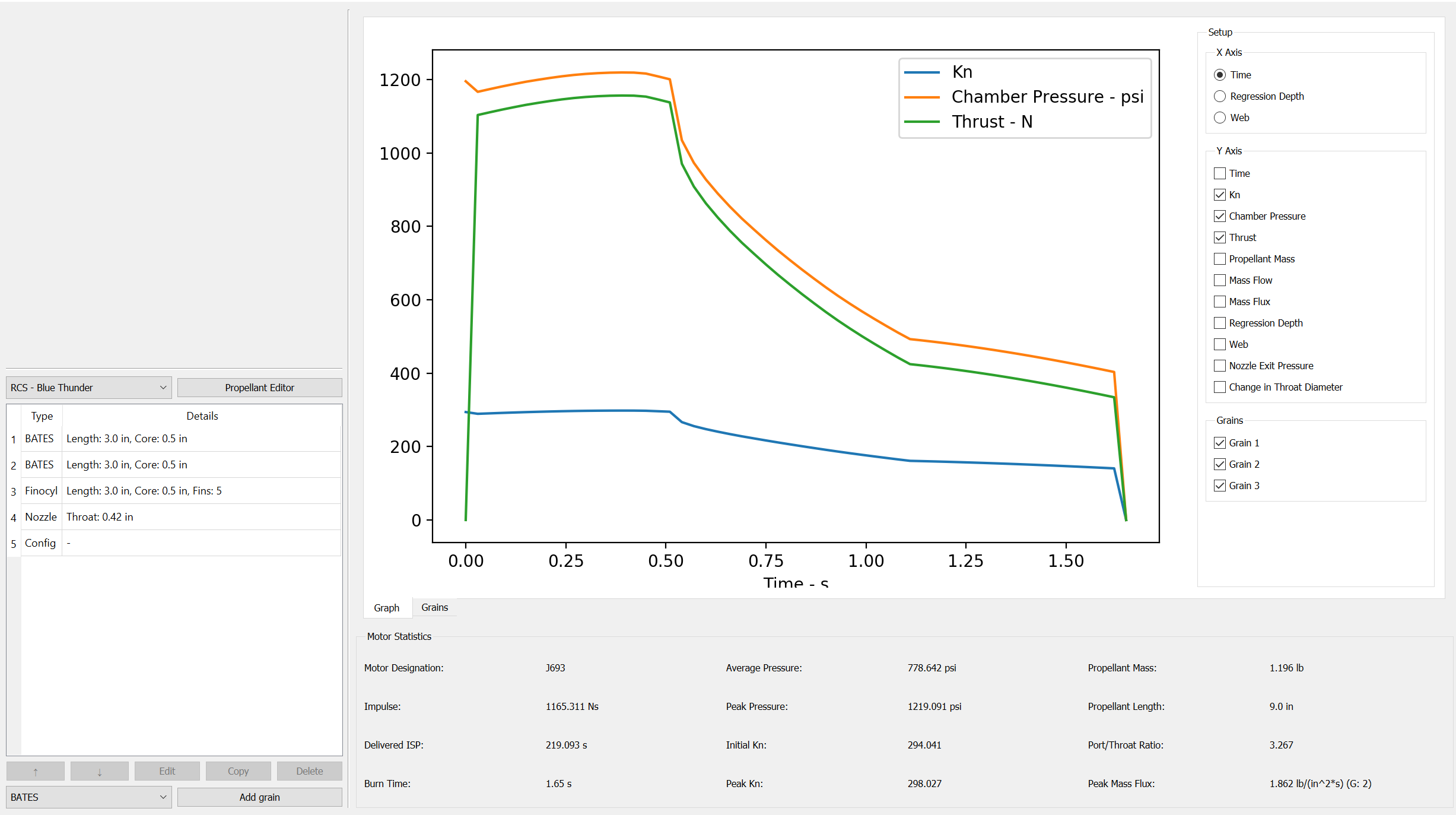Click the Chamber Pressure legend entry
The width and height of the screenshot is (1456, 815).
click(x=1047, y=97)
